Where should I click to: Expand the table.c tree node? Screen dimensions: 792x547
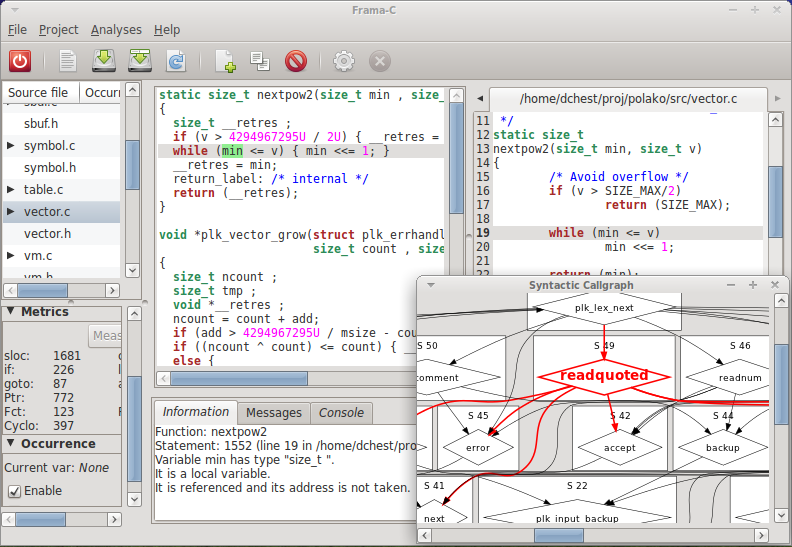(x=11, y=189)
